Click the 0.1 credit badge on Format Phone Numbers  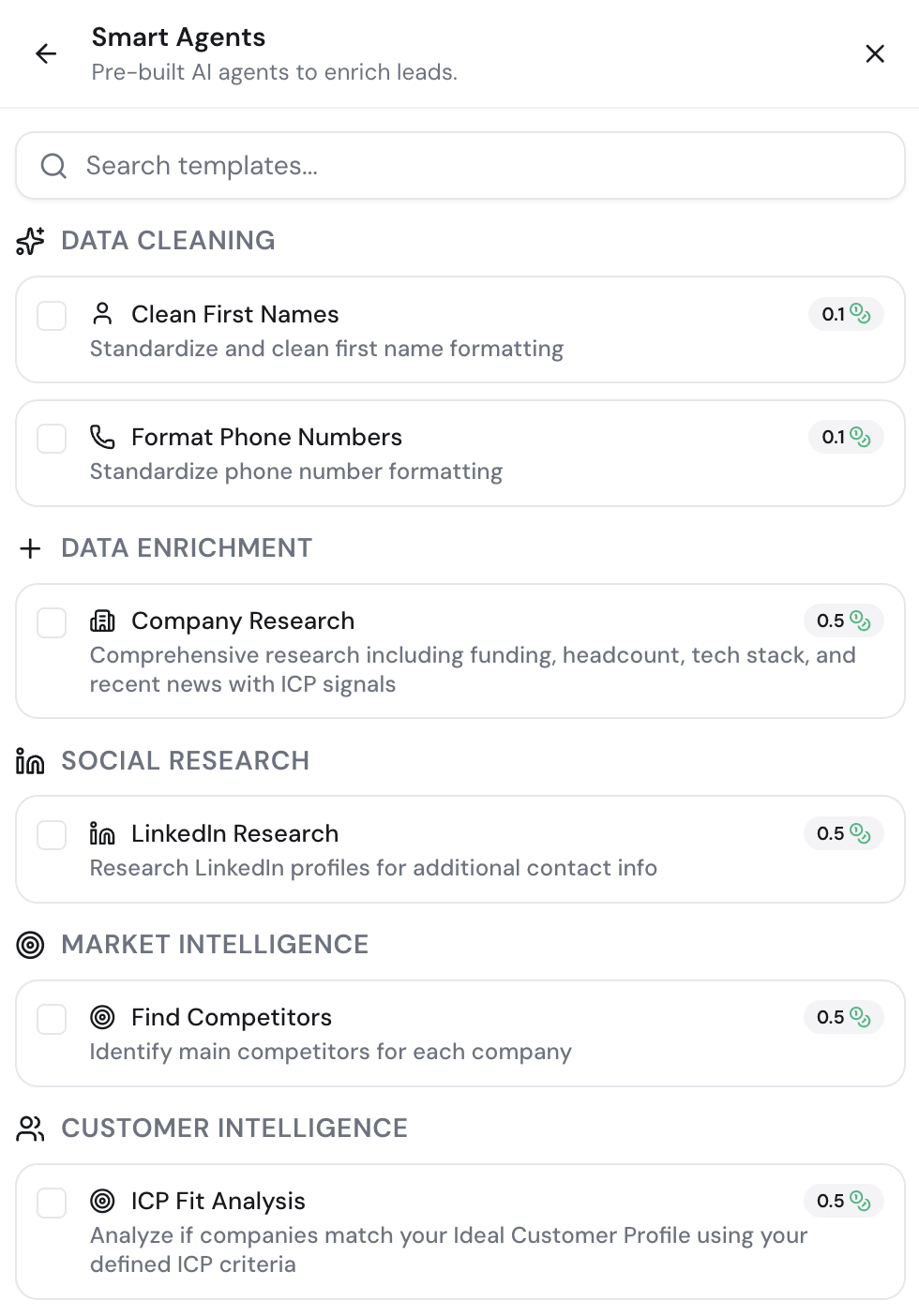pyautogui.click(x=846, y=437)
